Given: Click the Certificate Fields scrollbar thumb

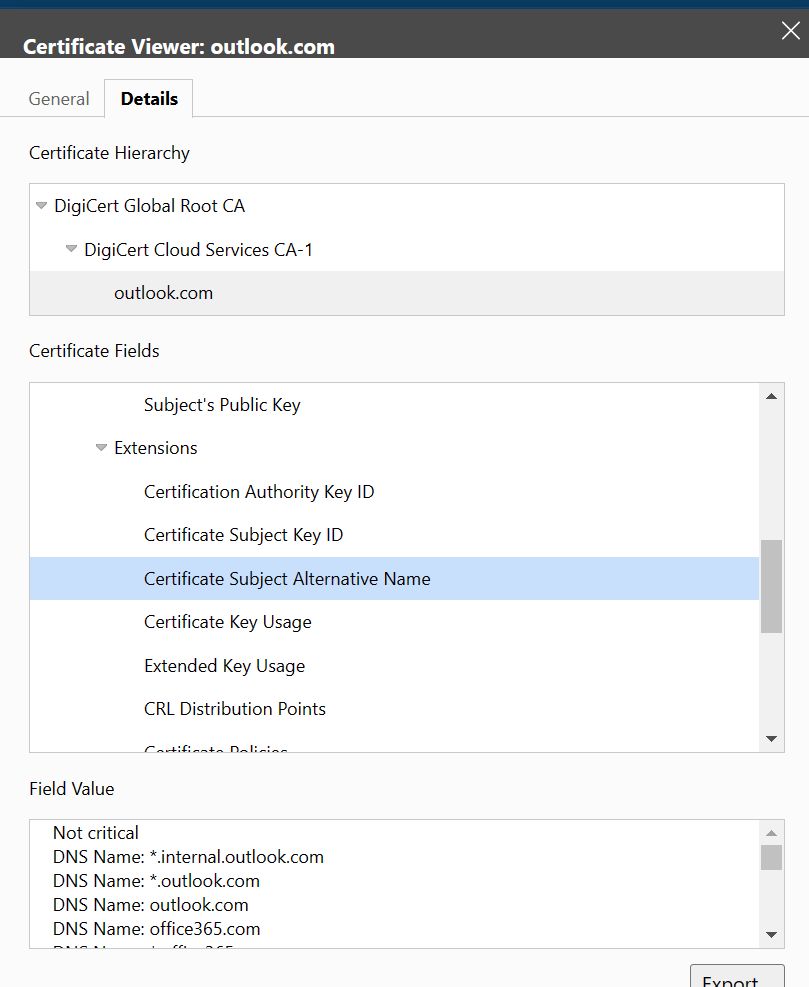Looking at the screenshot, I should click(771, 586).
